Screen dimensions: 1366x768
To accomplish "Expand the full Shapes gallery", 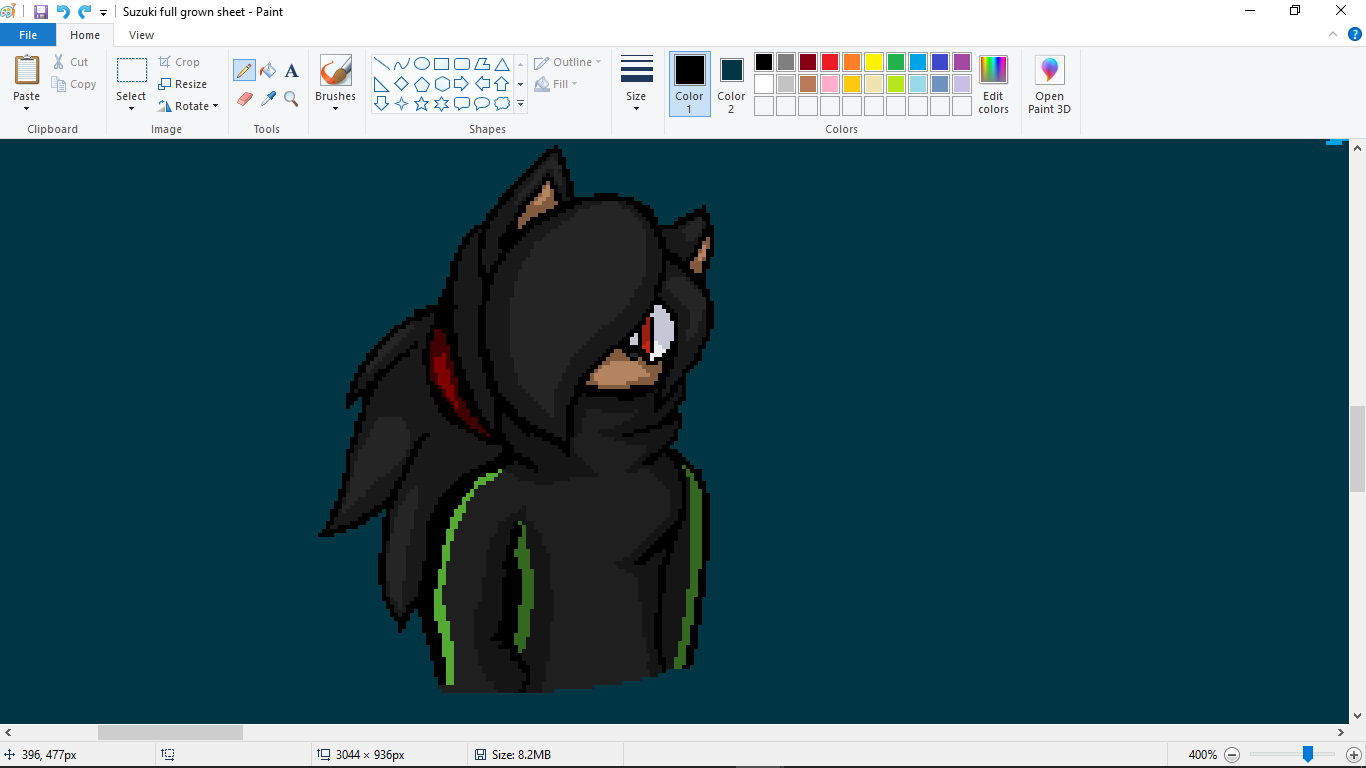I will pos(520,104).
